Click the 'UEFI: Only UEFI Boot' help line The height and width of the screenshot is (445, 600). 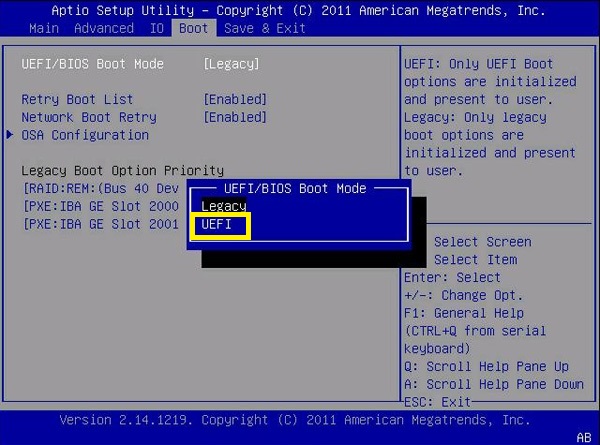pos(479,64)
